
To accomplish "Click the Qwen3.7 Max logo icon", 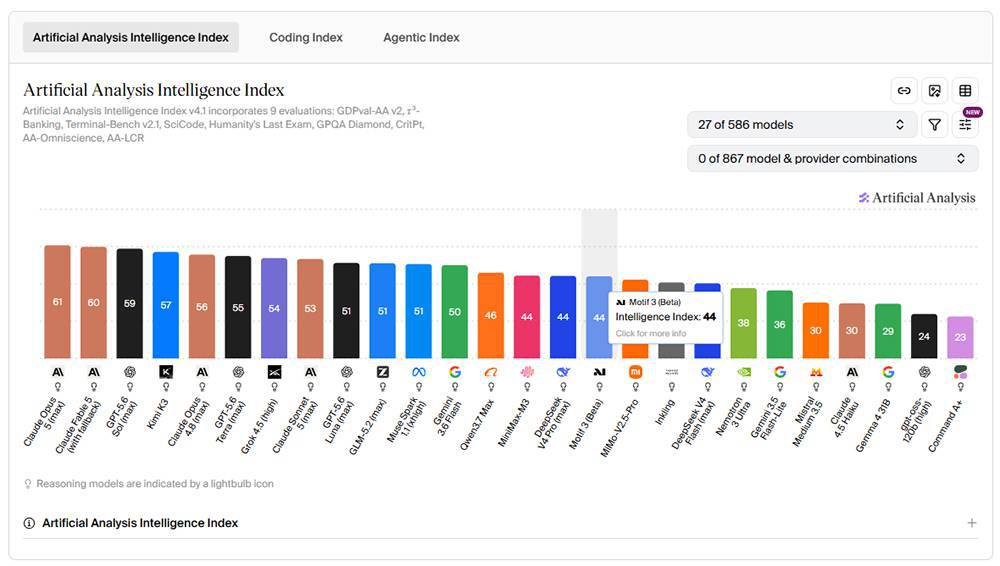I will [x=490, y=372].
